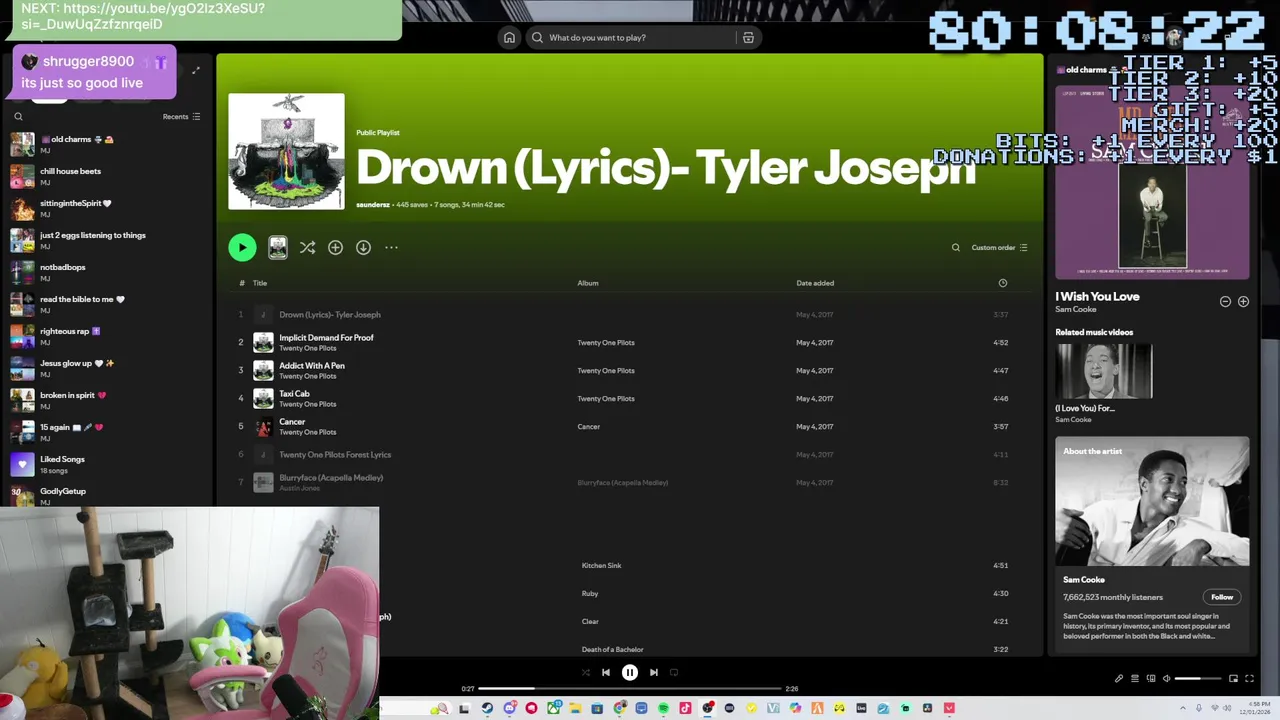
Task: Skip to the previous track
Action: [x=605, y=673]
